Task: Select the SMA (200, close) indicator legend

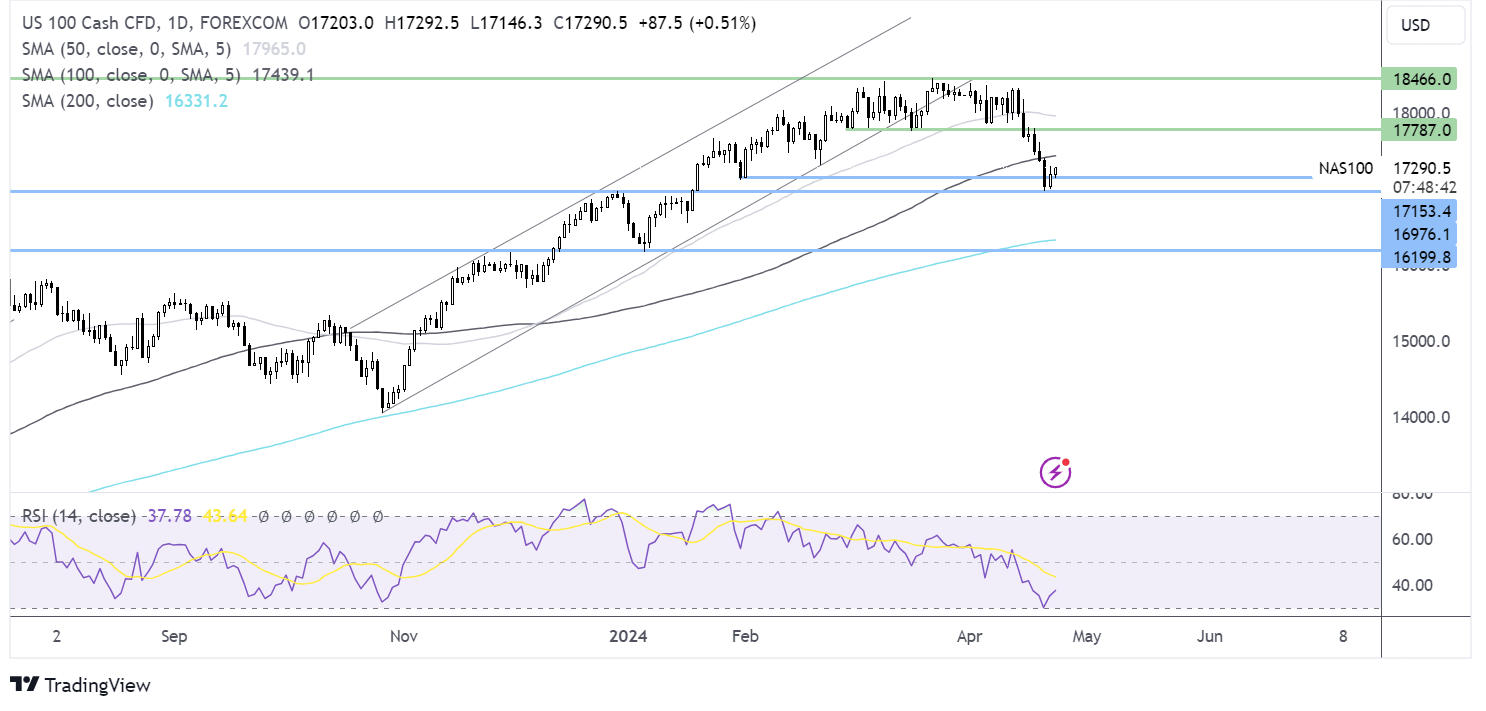Action: pyautogui.click(x=87, y=101)
